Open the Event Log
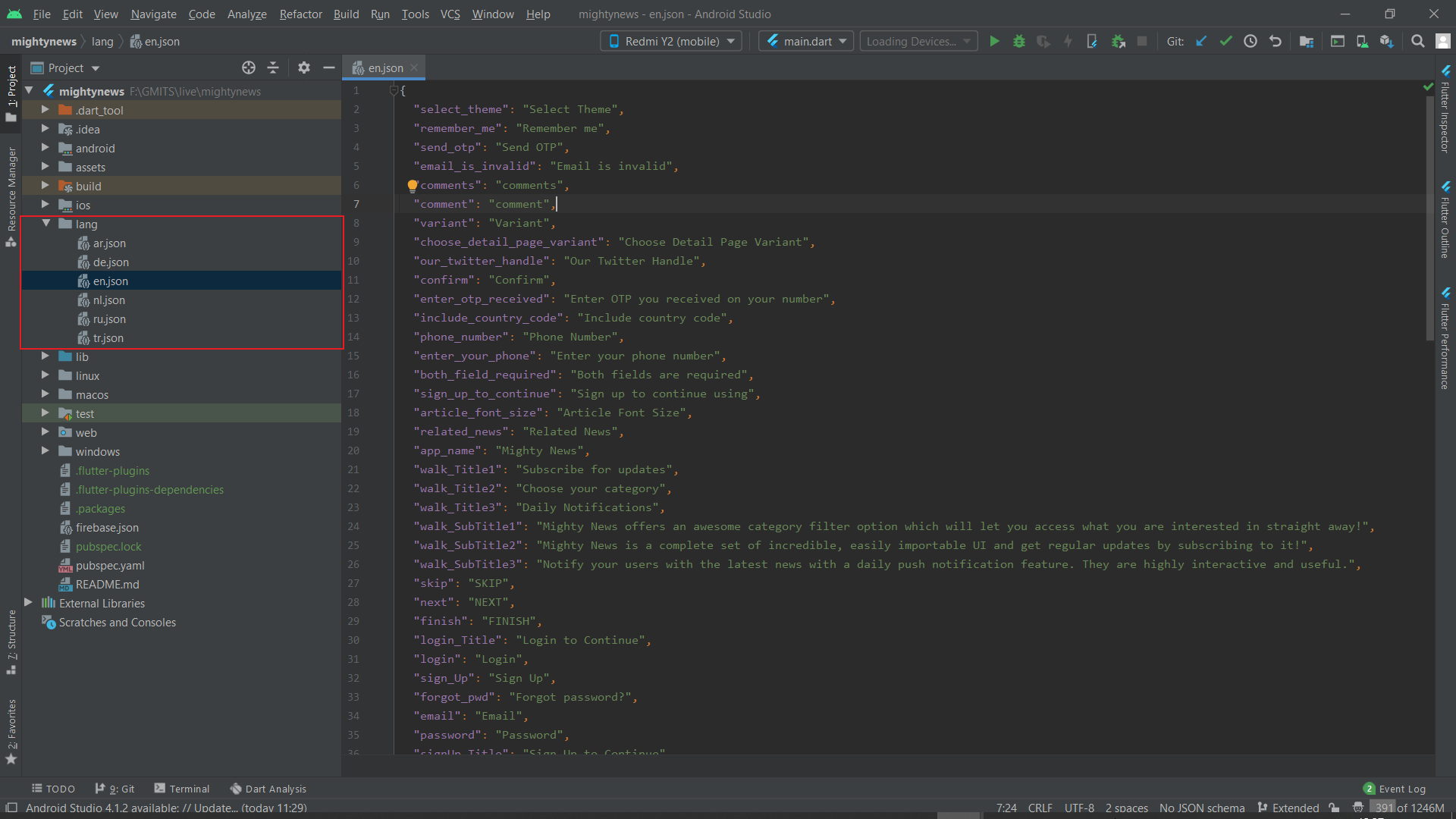The image size is (1456, 819). tap(1395, 789)
